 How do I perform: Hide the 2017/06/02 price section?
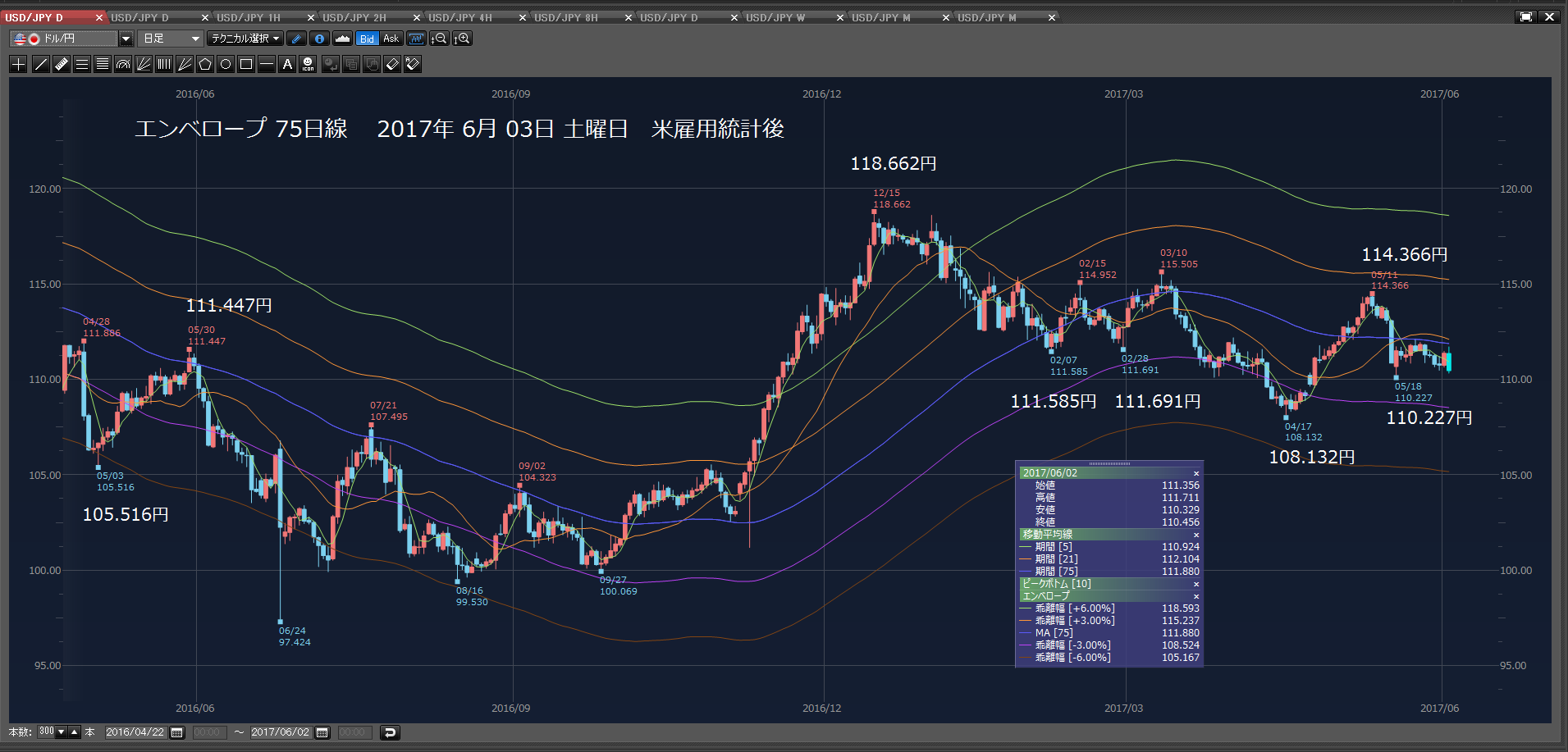click(1196, 473)
